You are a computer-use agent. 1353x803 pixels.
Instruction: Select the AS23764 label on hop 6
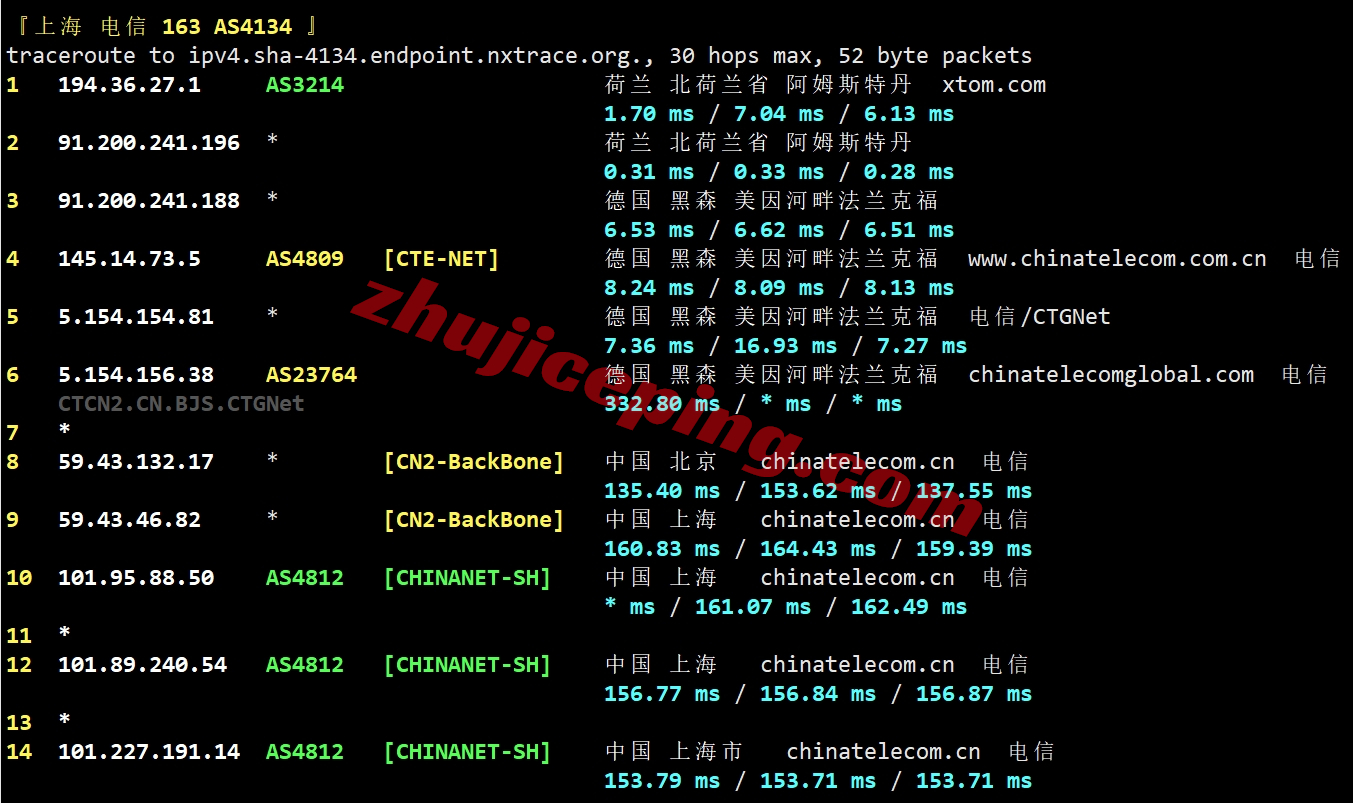(311, 375)
